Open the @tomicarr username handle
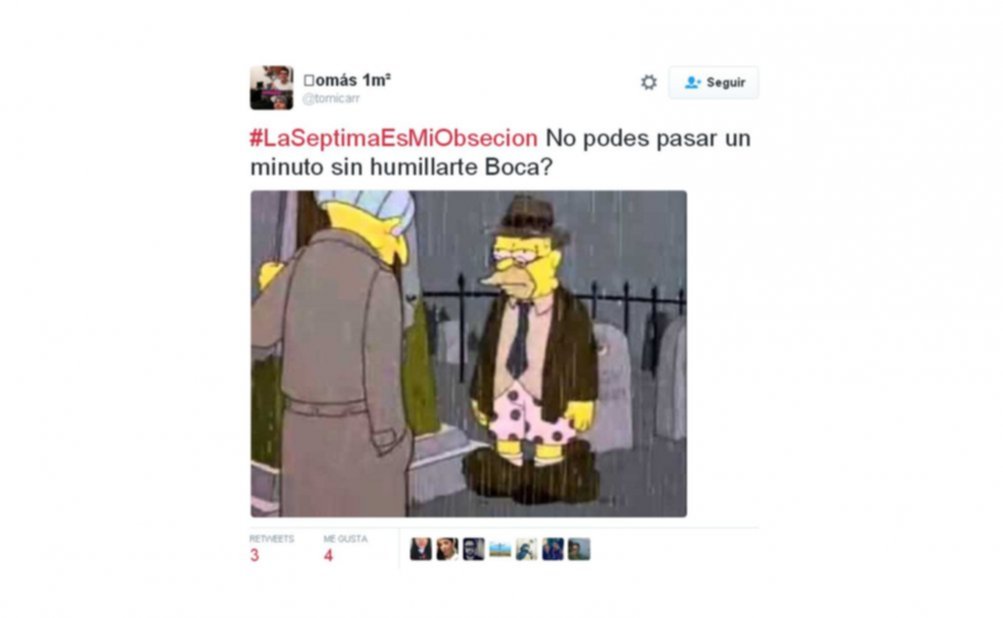The width and height of the screenshot is (1003, 618). (331, 99)
